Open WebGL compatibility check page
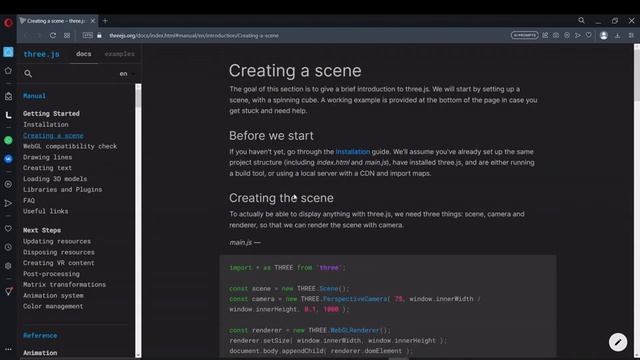Screen dimensions: 640x360 [70, 146]
